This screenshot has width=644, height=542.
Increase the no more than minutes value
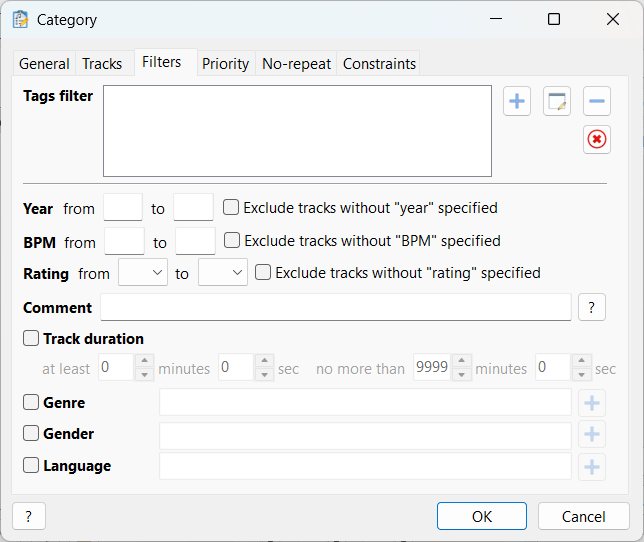462,361
